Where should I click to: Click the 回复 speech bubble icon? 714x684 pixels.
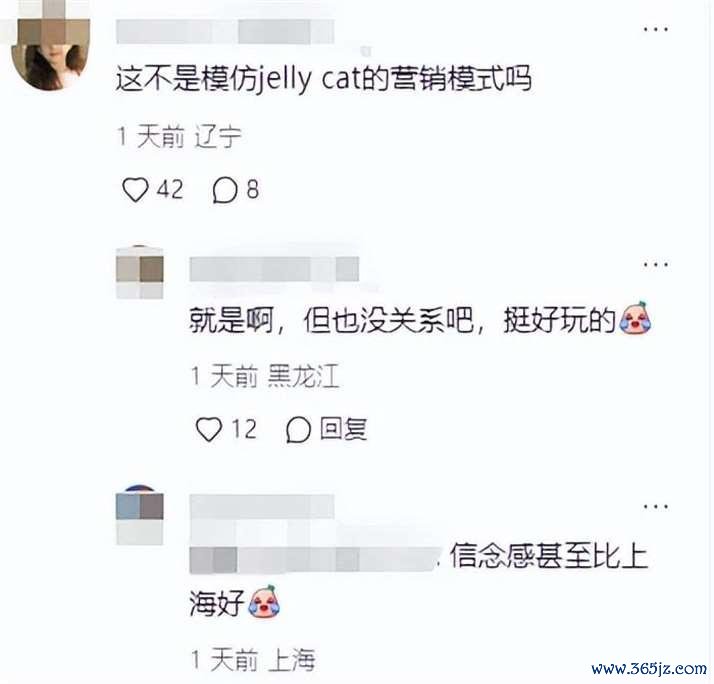coord(298,430)
